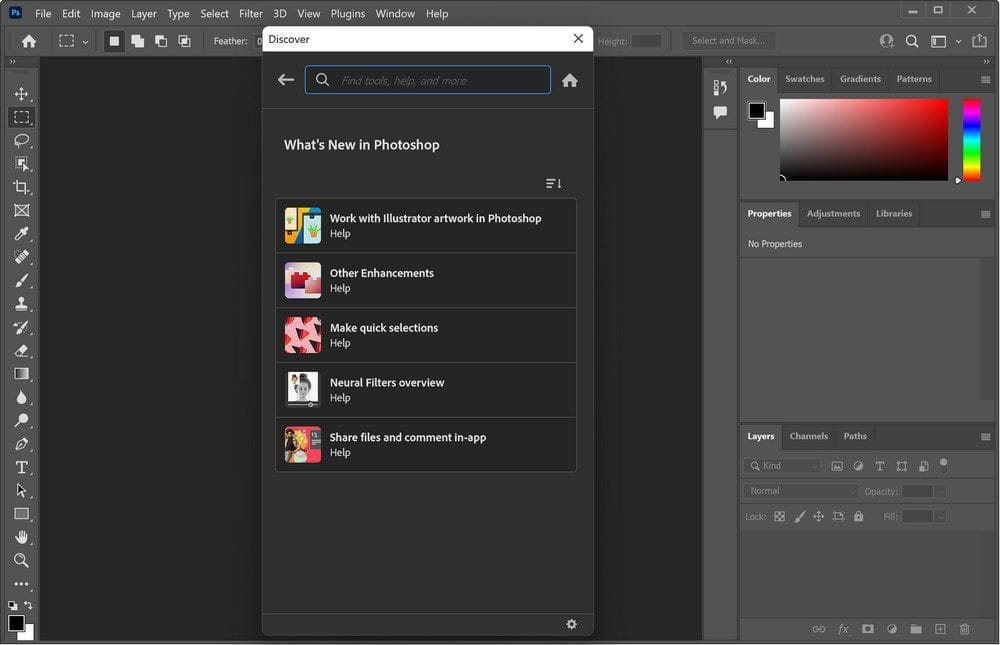Toggle Lock position
Viewport: 1000px width, 645px height.
[818, 516]
